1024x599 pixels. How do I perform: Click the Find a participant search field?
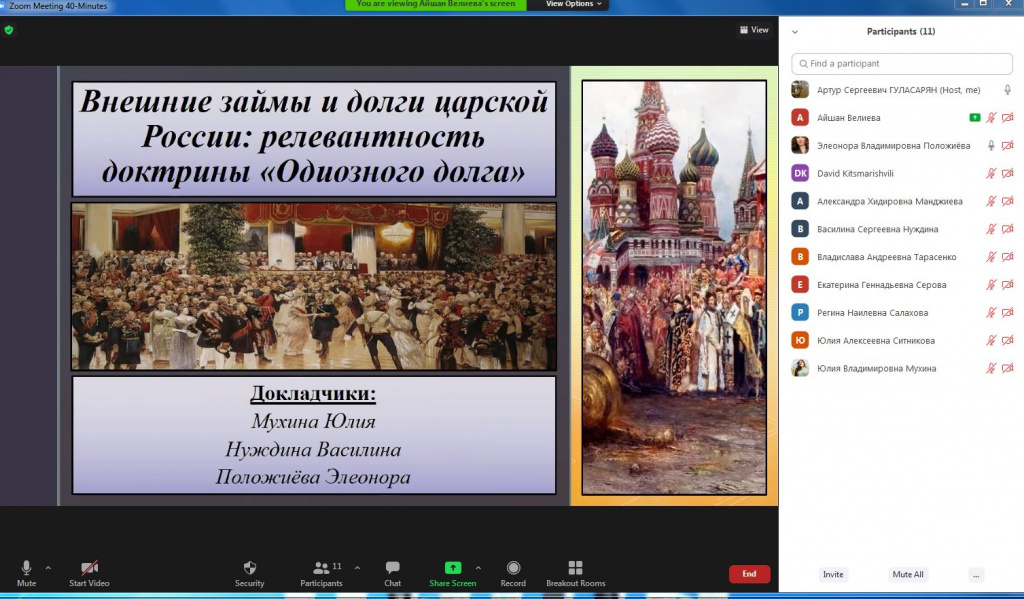[902, 63]
